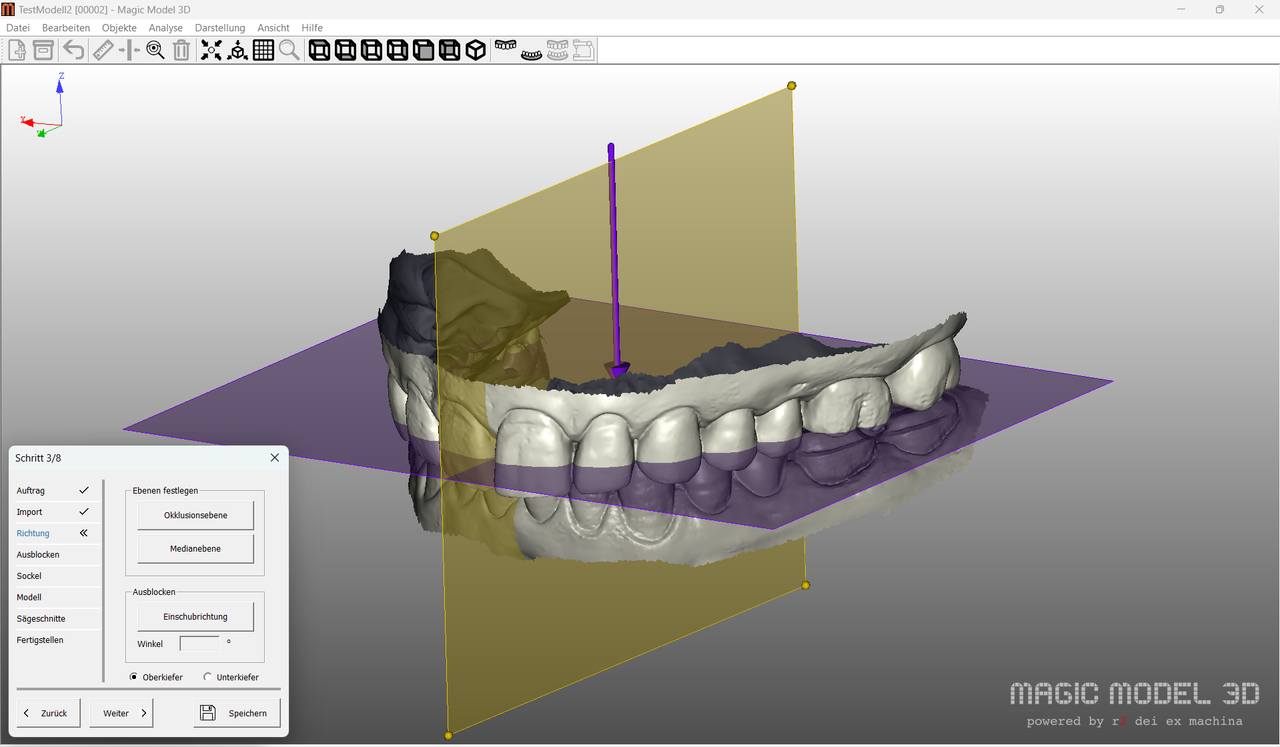1280x747 pixels.
Task: Select the Unterkiefer radio button
Action: pyautogui.click(x=208, y=677)
